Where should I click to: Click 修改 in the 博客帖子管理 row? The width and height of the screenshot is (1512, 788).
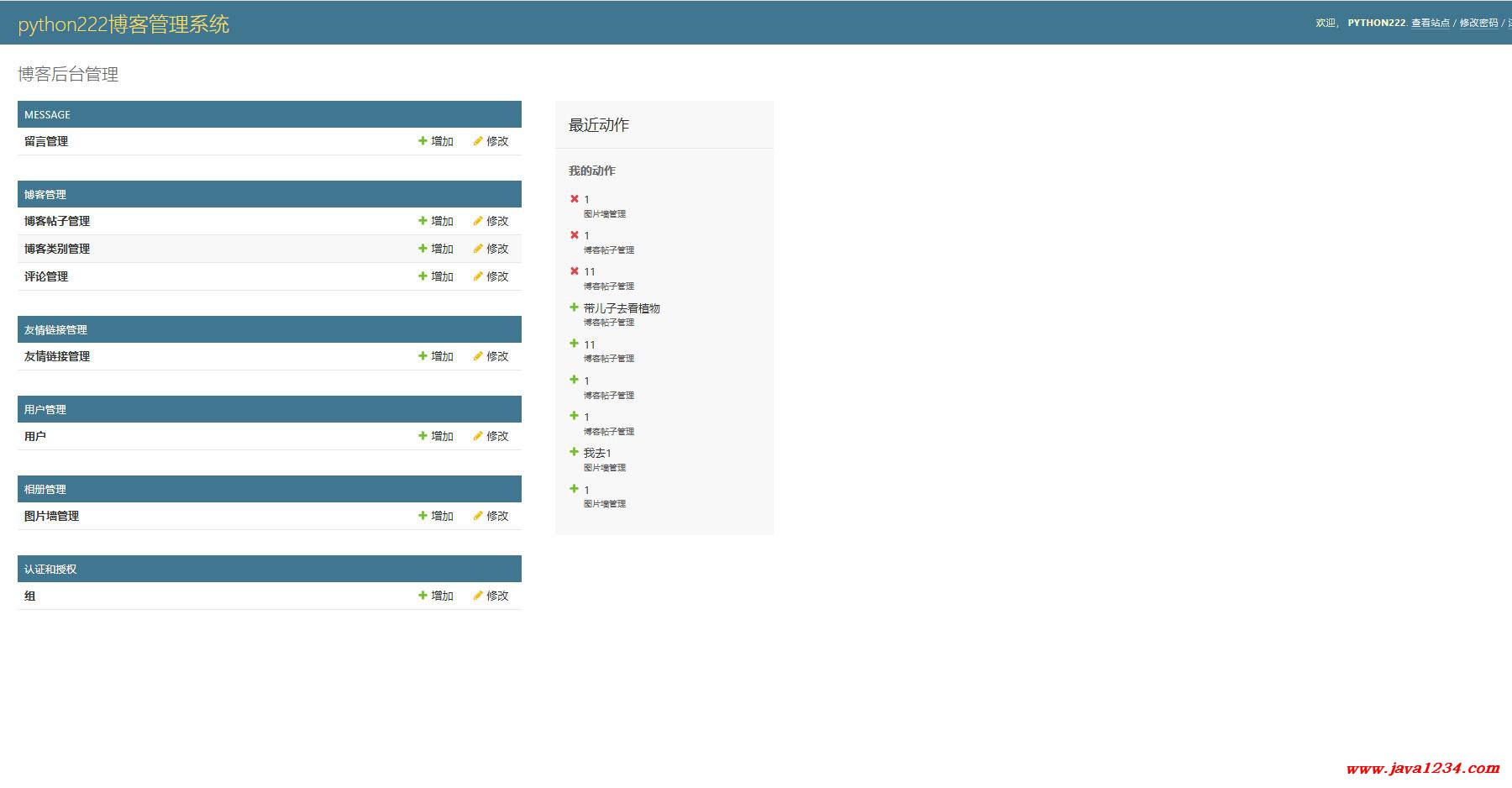491,221
